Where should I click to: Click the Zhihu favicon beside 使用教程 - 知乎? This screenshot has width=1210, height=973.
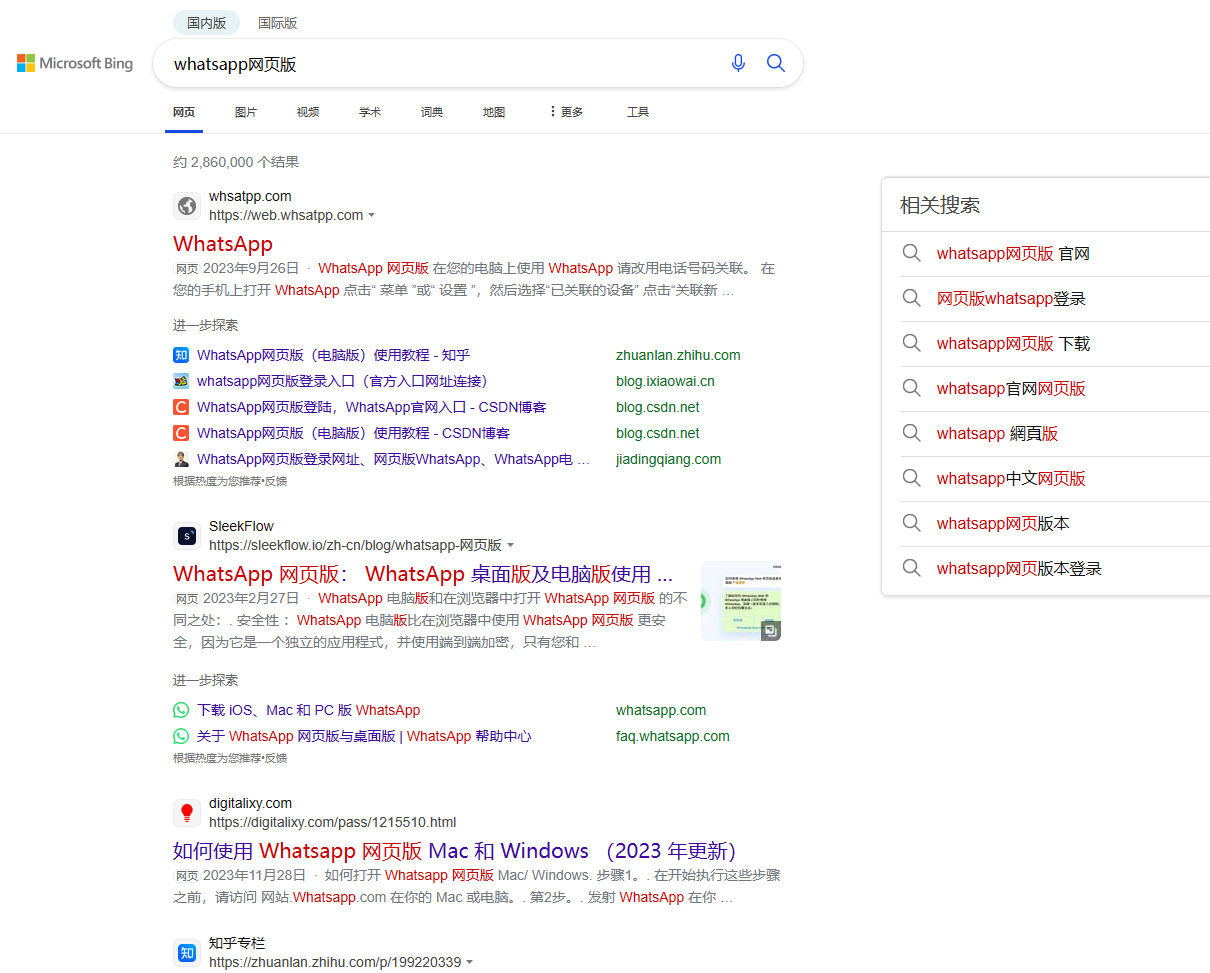click(x=181, y=355)
